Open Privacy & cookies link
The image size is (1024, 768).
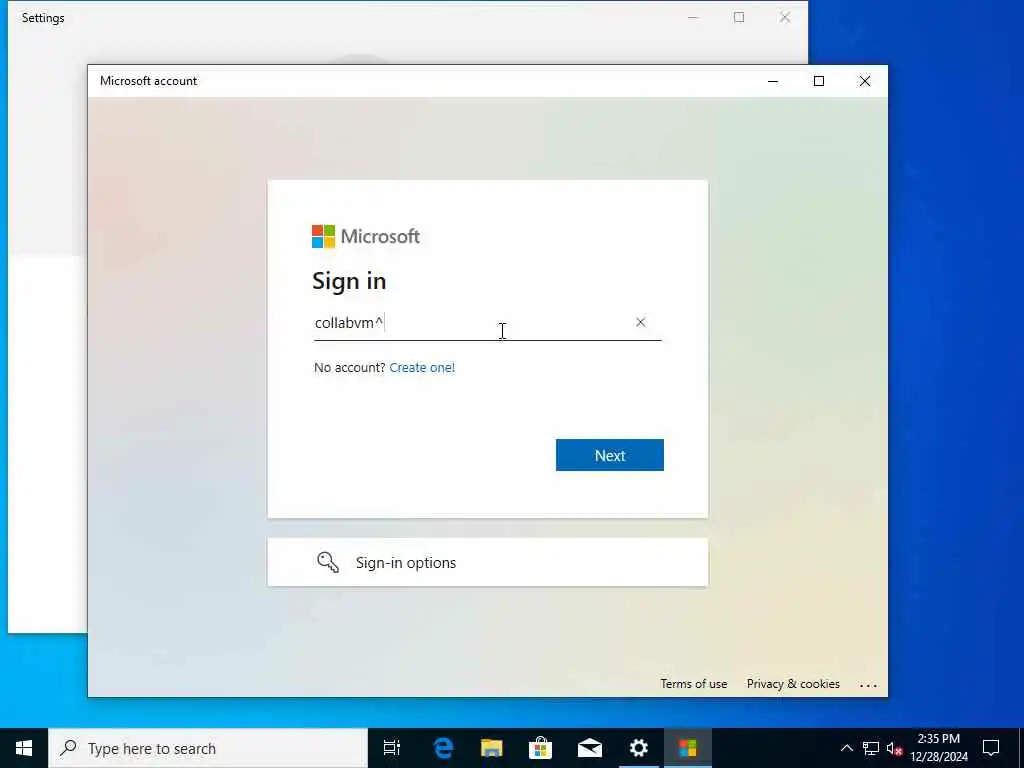(793, 684)
